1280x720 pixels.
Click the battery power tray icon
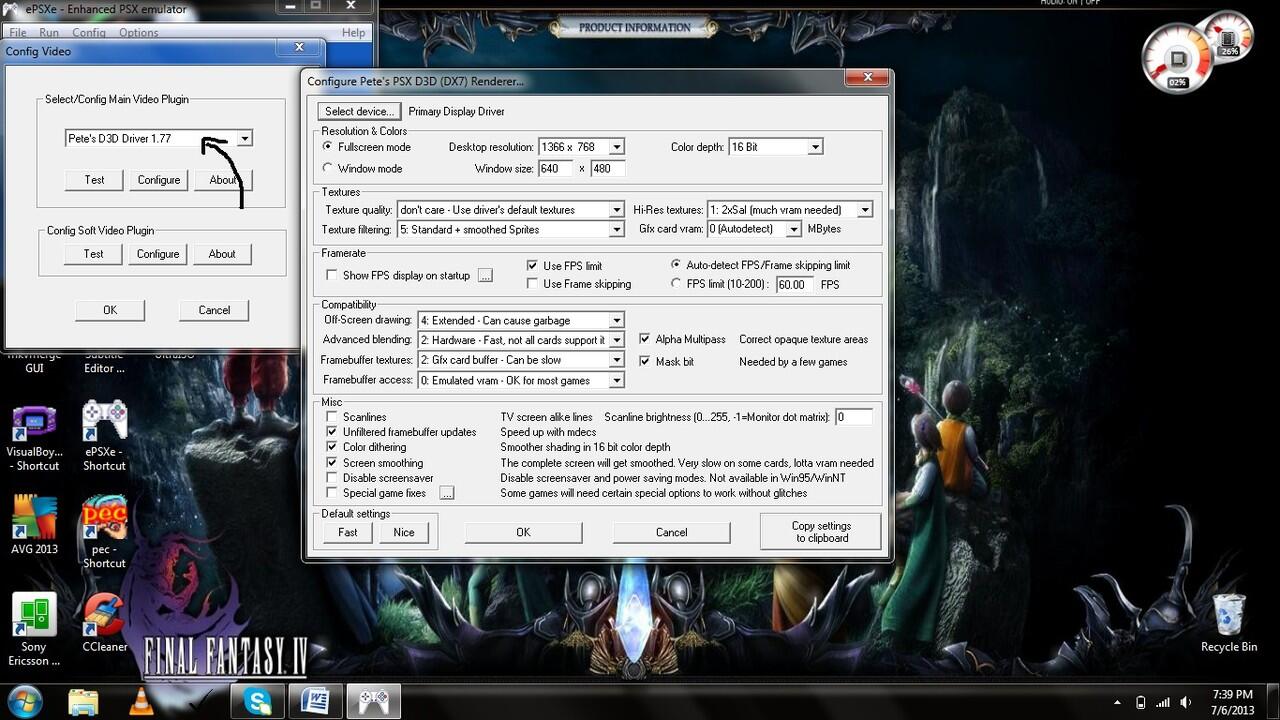coord(1141,702)
